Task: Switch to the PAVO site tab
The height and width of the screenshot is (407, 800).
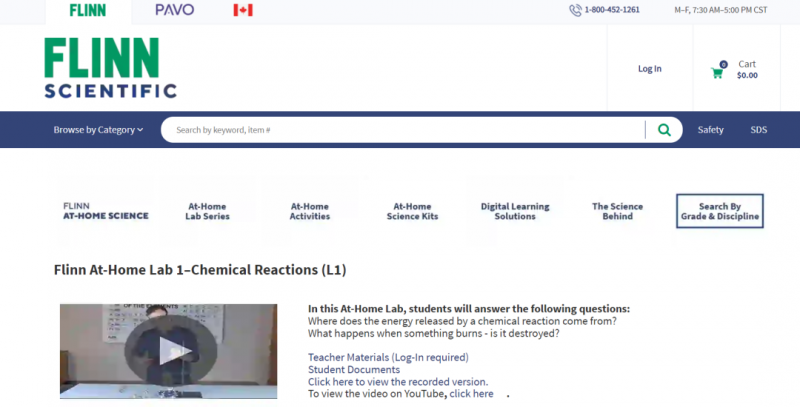Action: tap(174, 10)
